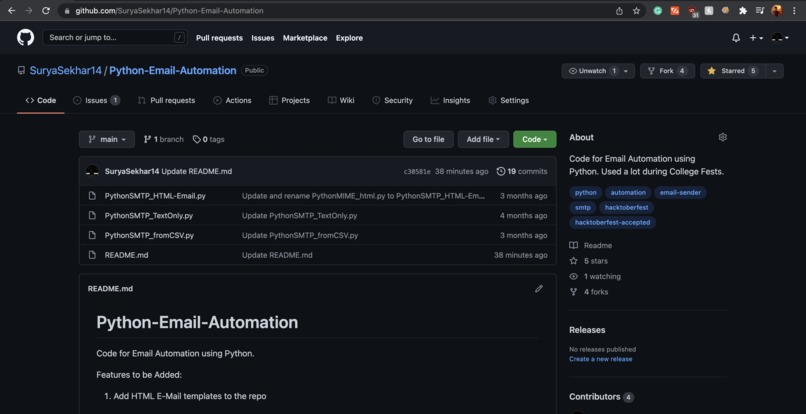The width and height of the screenshot is (806, 414).
Task: Open the repository Settings tab
Action: [508, 100]
